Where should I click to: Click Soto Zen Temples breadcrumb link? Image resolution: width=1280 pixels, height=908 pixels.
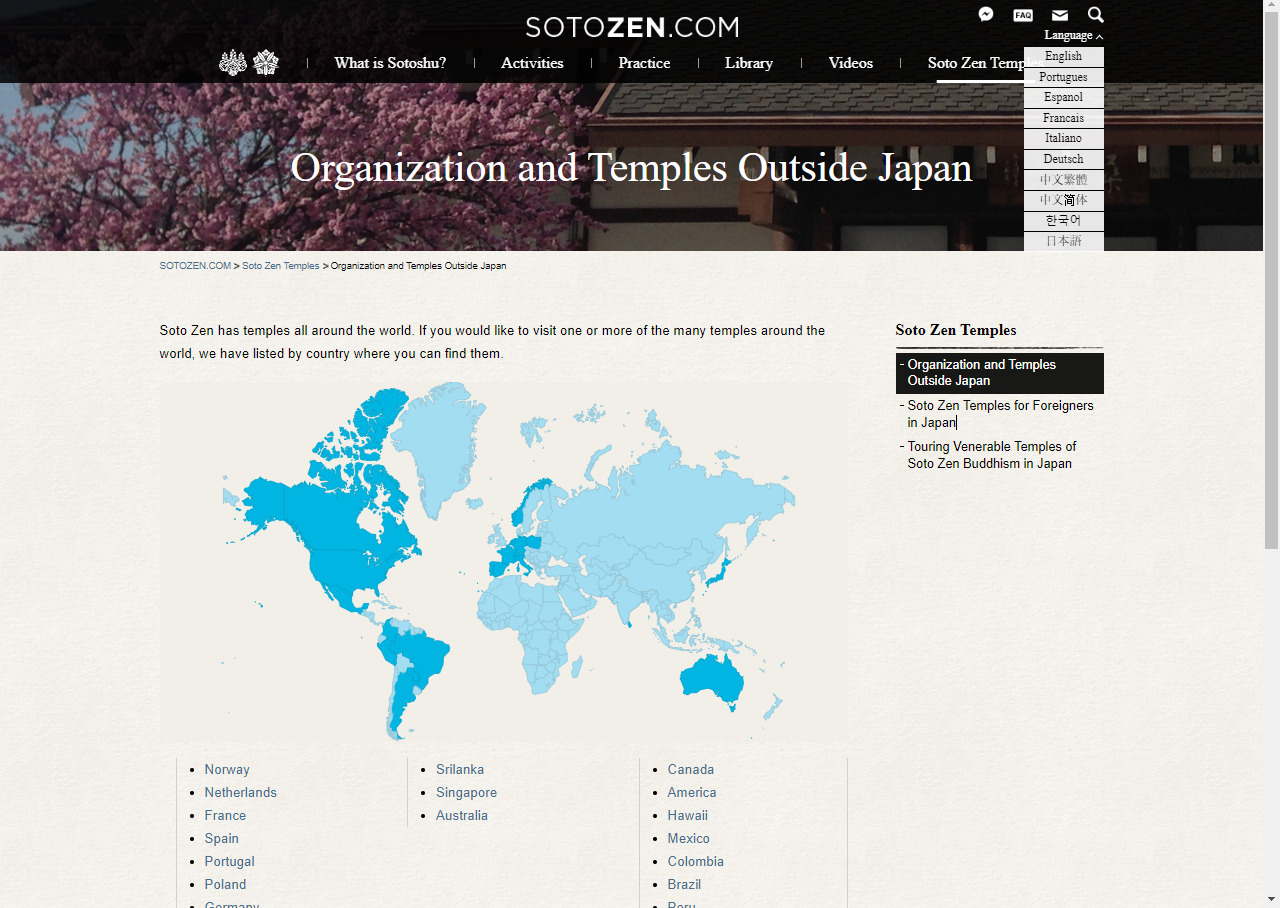(281, 266)
